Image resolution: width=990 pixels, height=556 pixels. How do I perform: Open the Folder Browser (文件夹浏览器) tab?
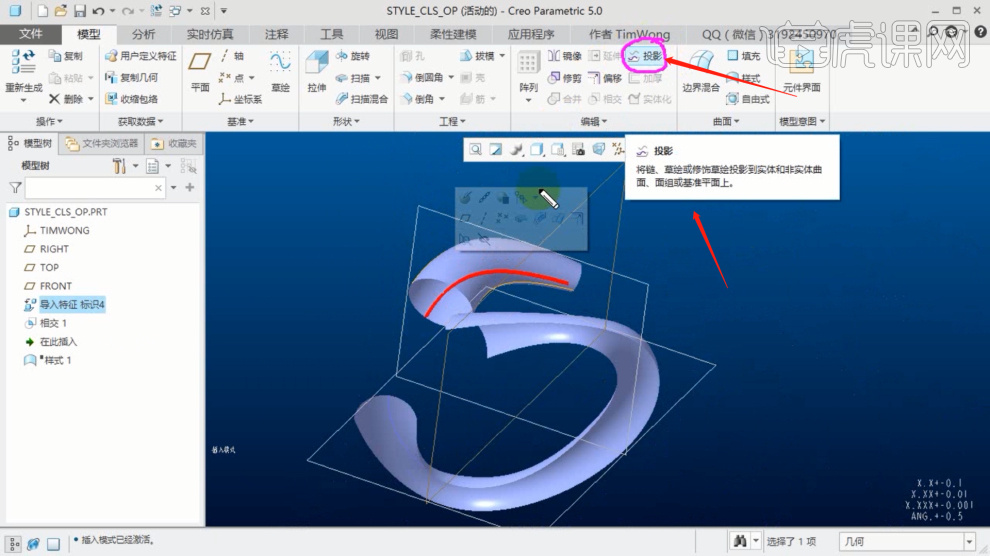pos(102,144)
